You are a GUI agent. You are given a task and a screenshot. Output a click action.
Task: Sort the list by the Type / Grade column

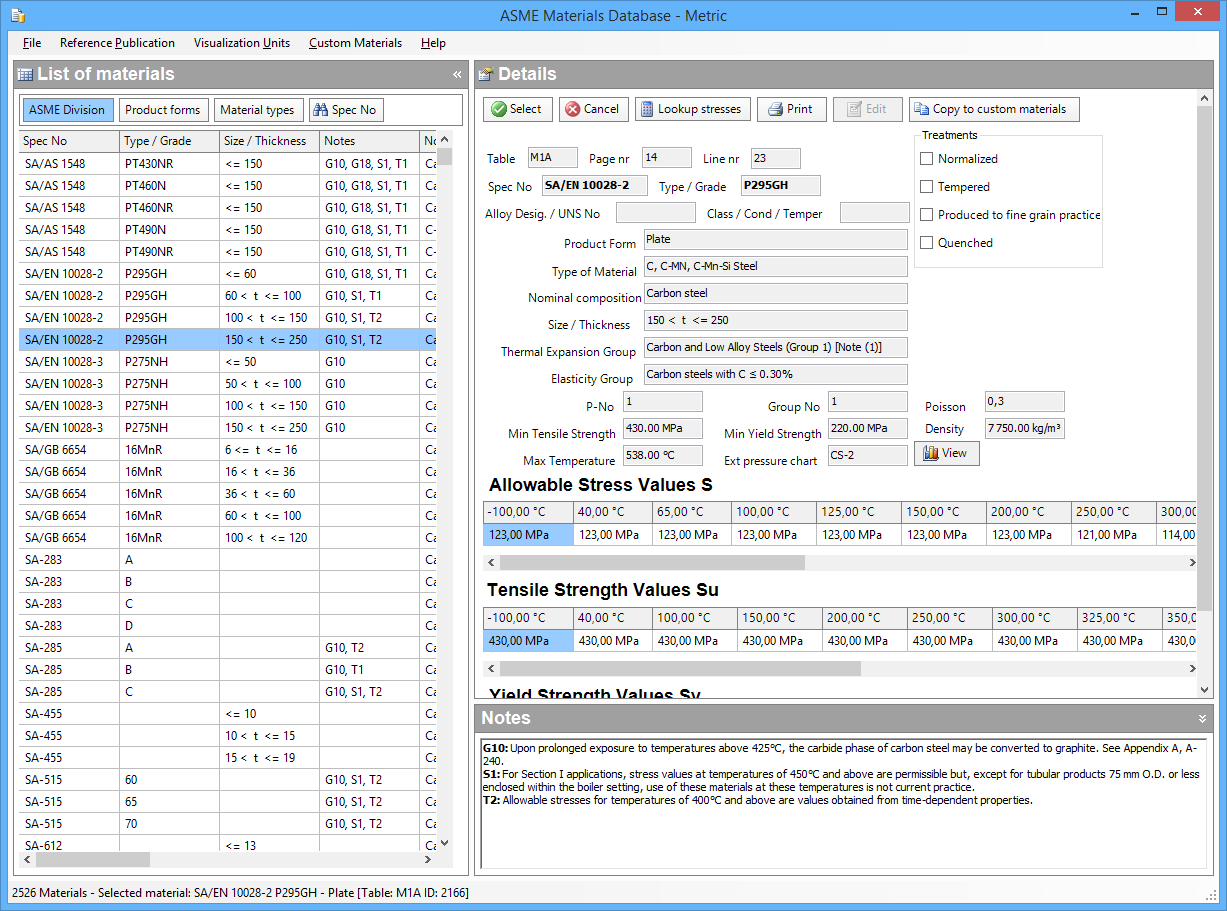point(170,141)
